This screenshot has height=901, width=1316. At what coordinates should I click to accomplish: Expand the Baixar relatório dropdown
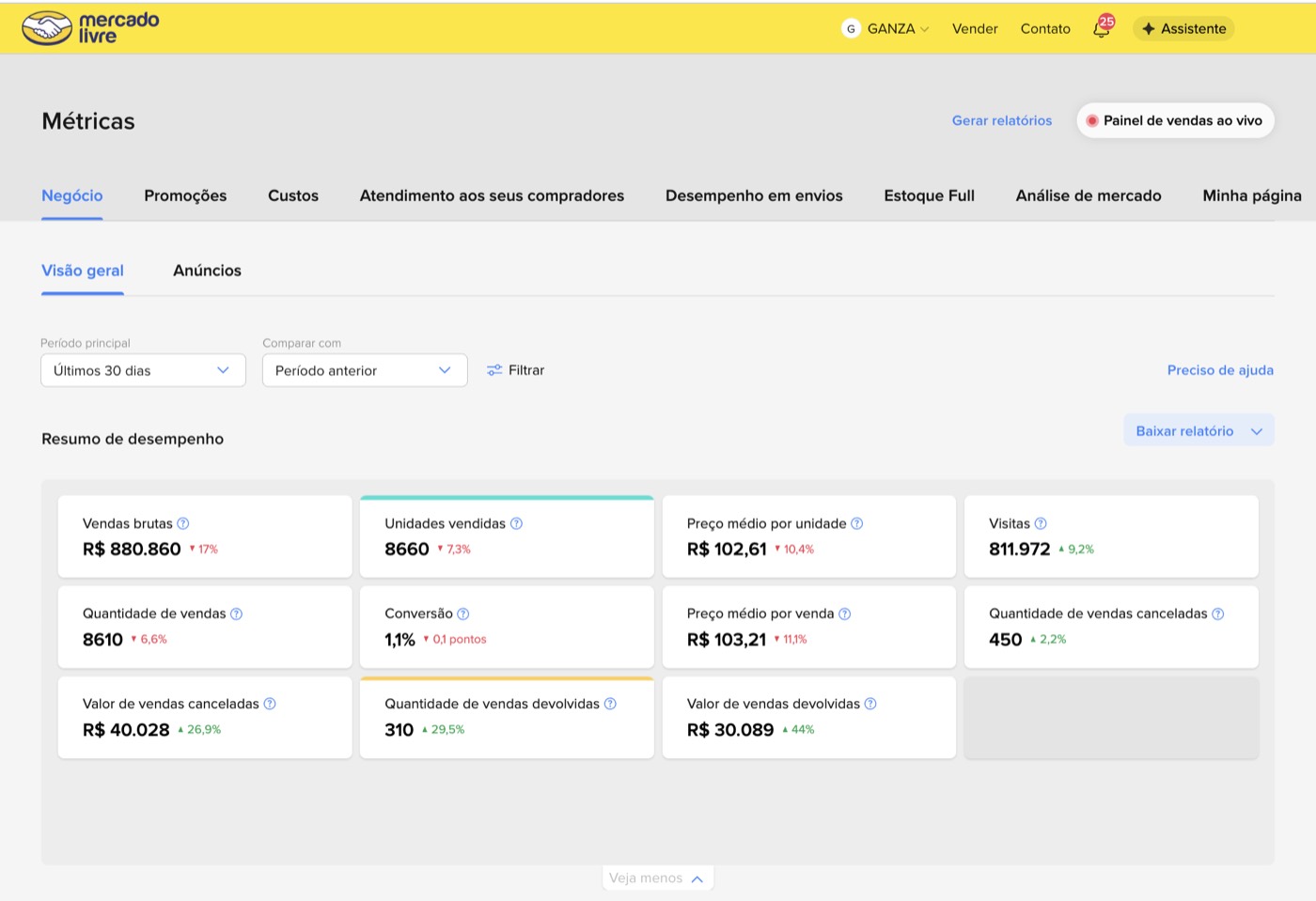point(1198,430)
